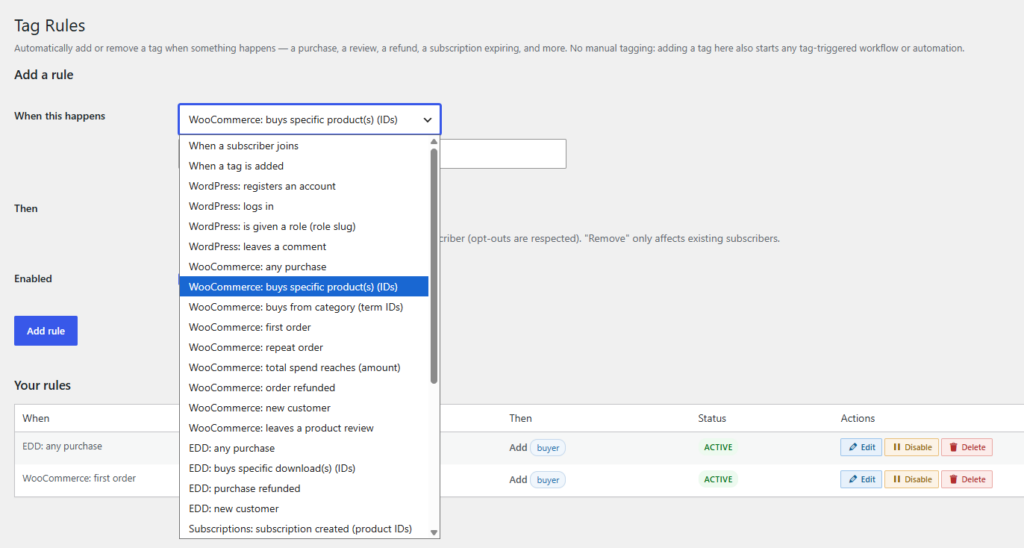The width and height of the screenshot is (1024, 548).
Task: Click the 'Actions' column header
Action: click(857, 418)
